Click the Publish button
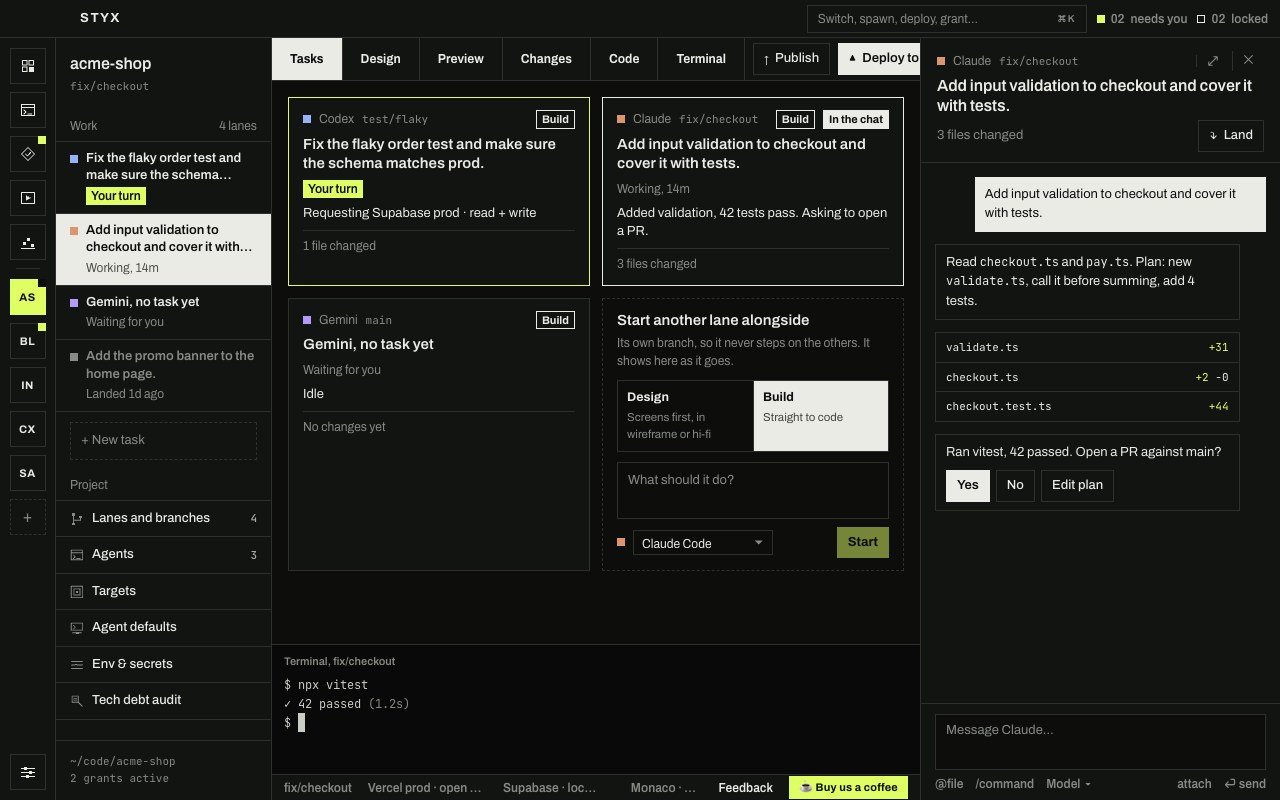The width and height of the screenshot is (1280, 800). pyautogui.click(x=791, y=58)
